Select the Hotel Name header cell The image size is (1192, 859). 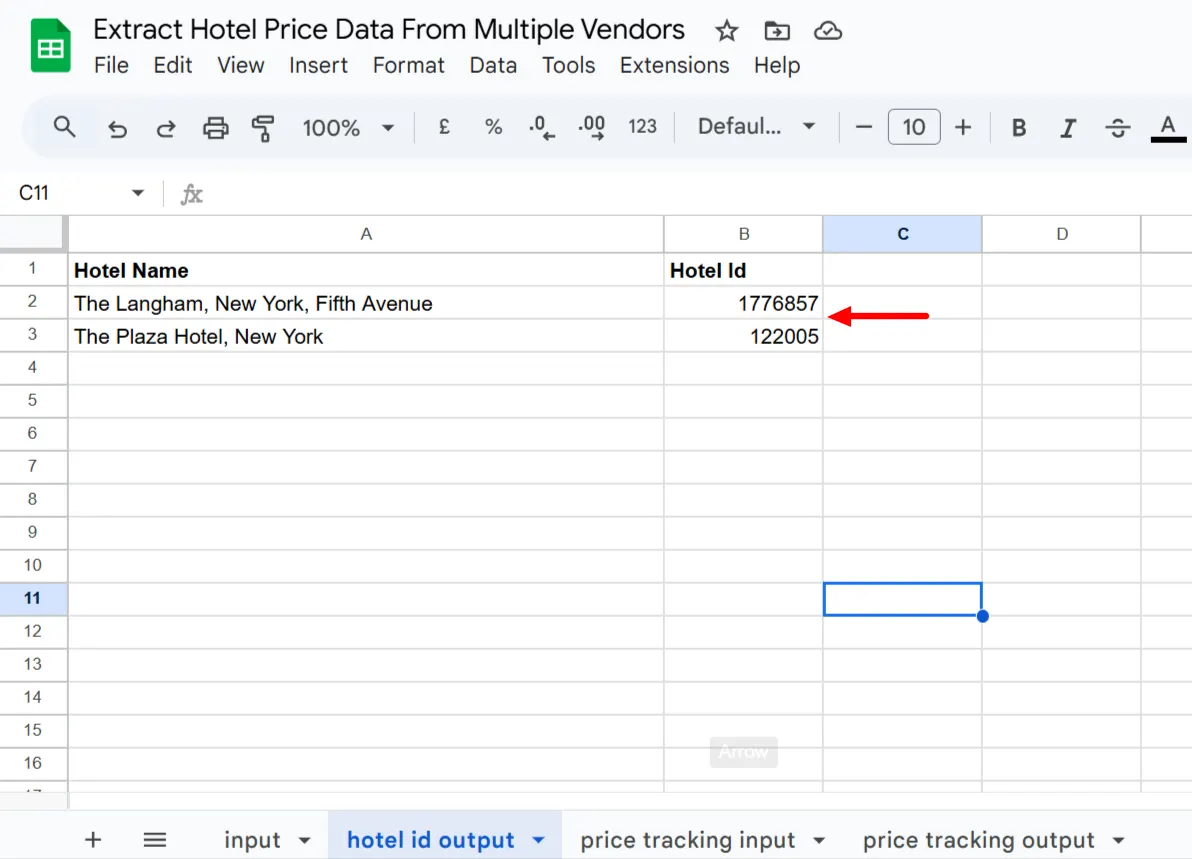click(366, 270)
